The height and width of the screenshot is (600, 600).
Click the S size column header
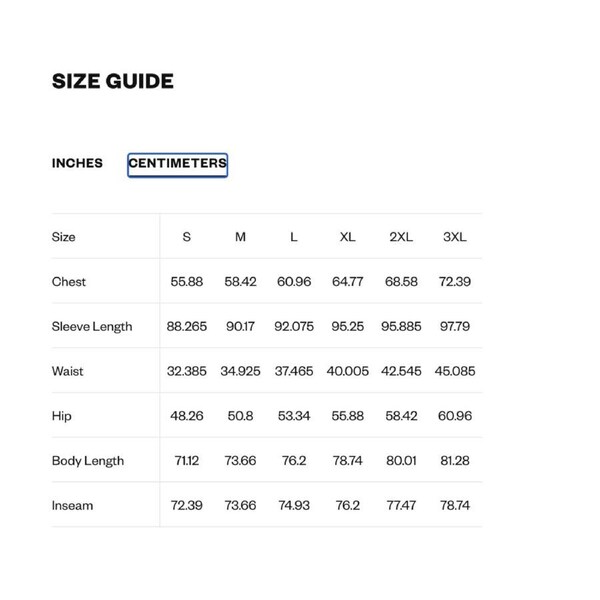tap(187, 237)
